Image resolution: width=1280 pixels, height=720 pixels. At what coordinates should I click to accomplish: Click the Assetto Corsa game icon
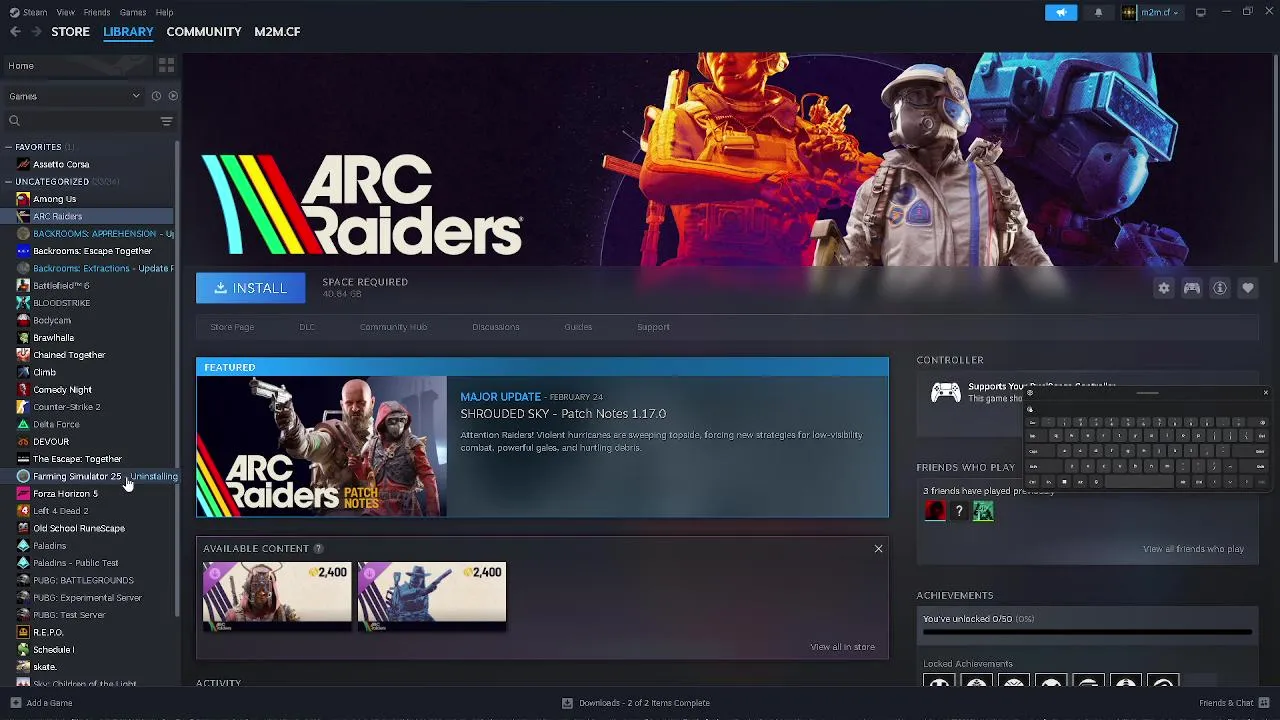pos(23,164)
